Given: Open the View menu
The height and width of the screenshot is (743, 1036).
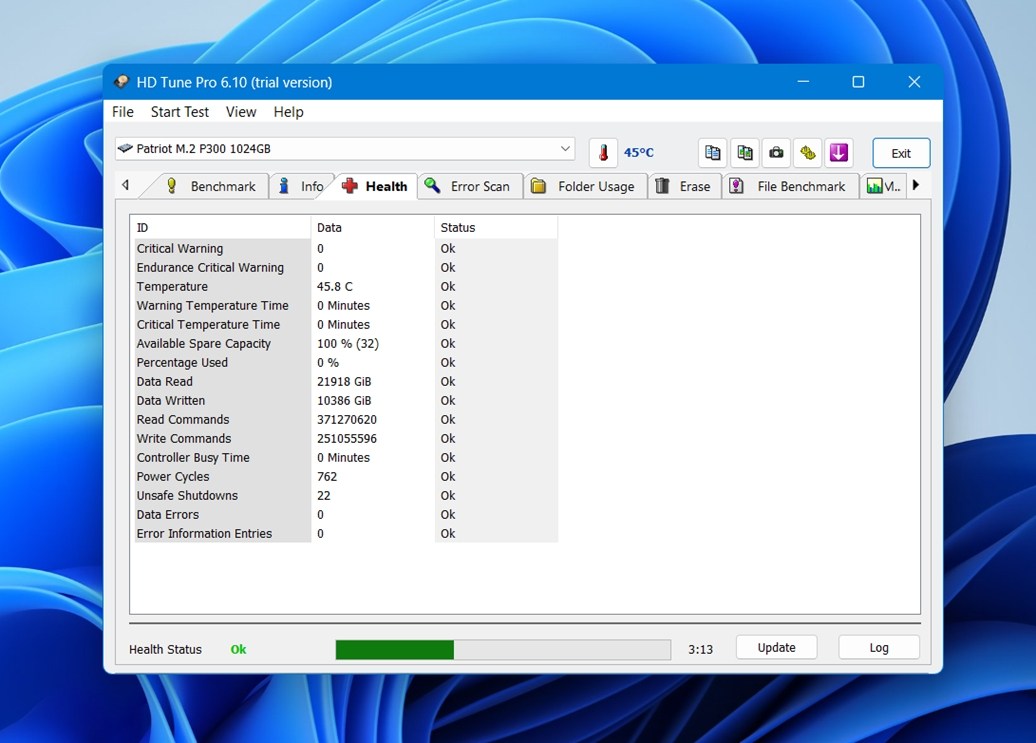Looking at the screenshot, I should 241,112.
